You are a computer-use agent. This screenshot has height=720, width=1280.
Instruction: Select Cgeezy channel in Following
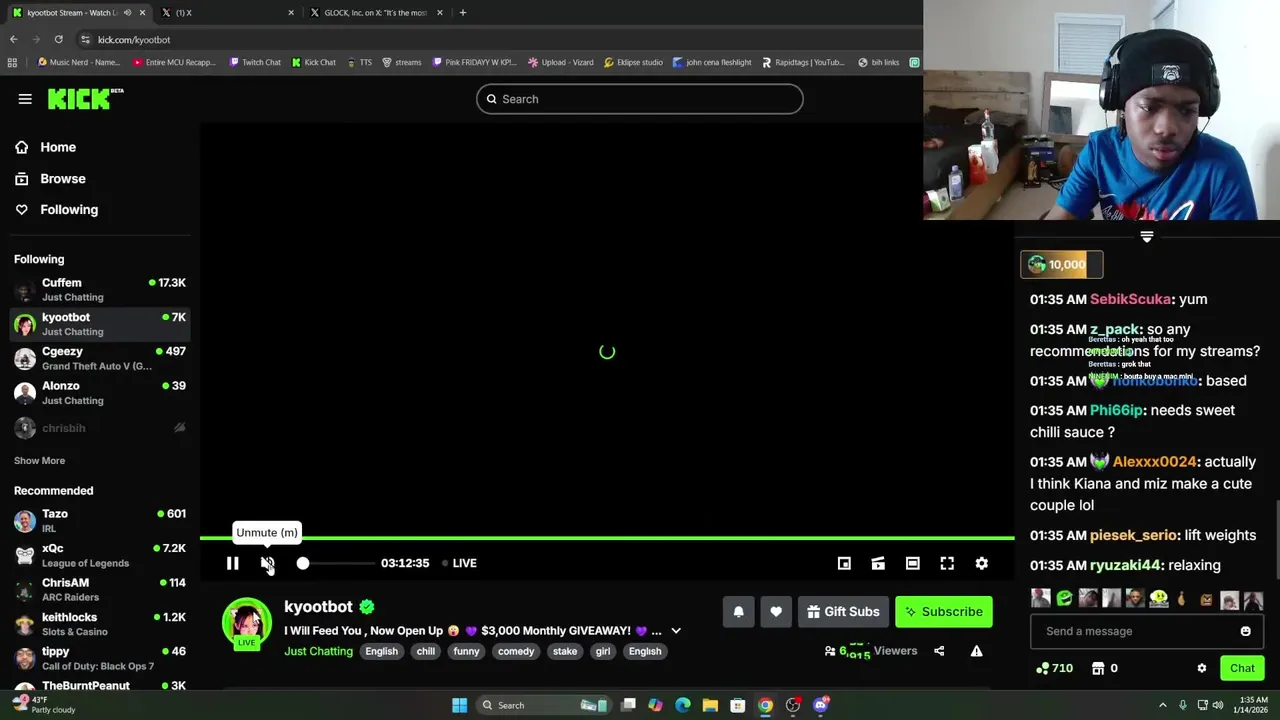[x=100, y=358]
